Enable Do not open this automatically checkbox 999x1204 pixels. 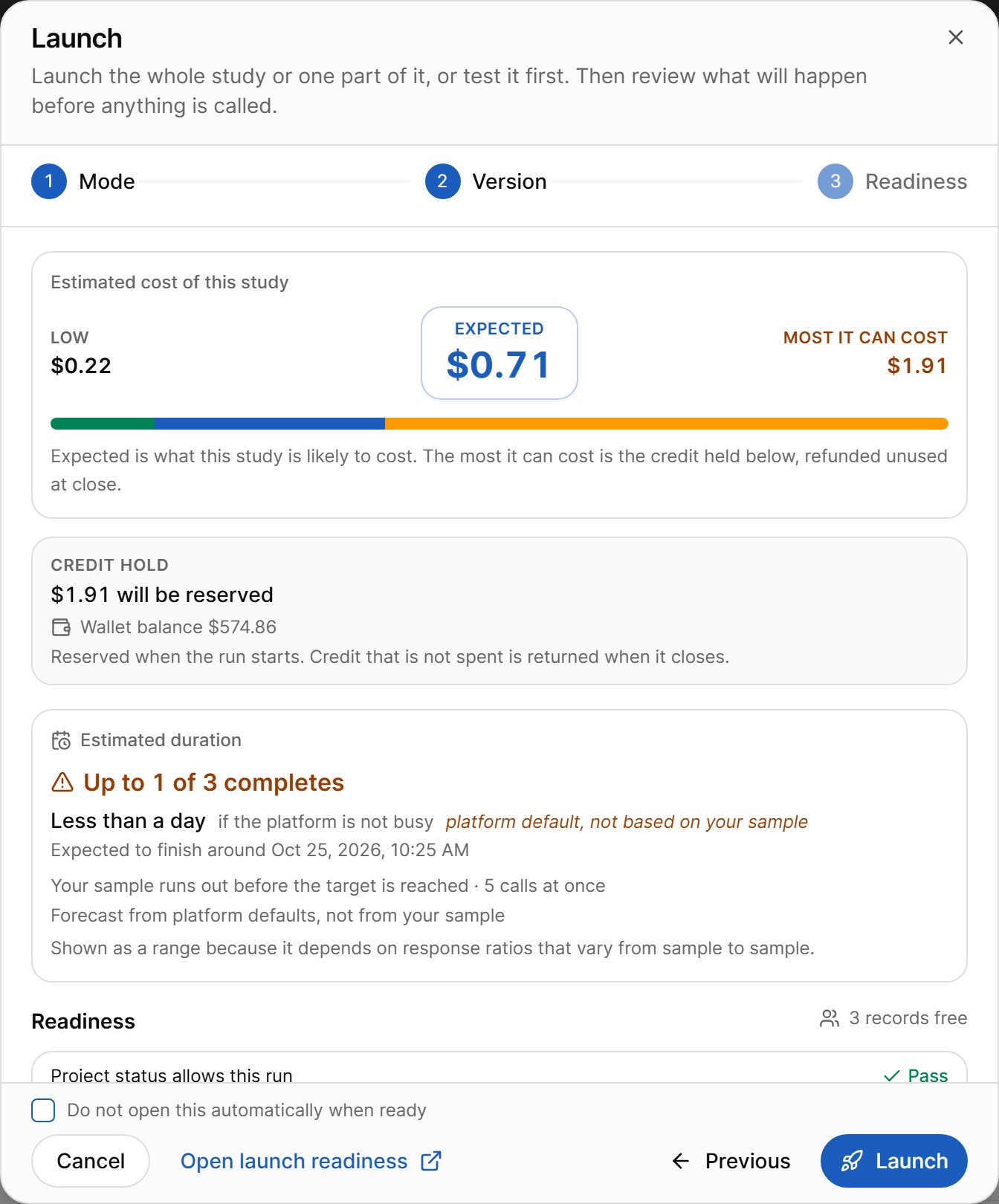(x=43, y=1110)
